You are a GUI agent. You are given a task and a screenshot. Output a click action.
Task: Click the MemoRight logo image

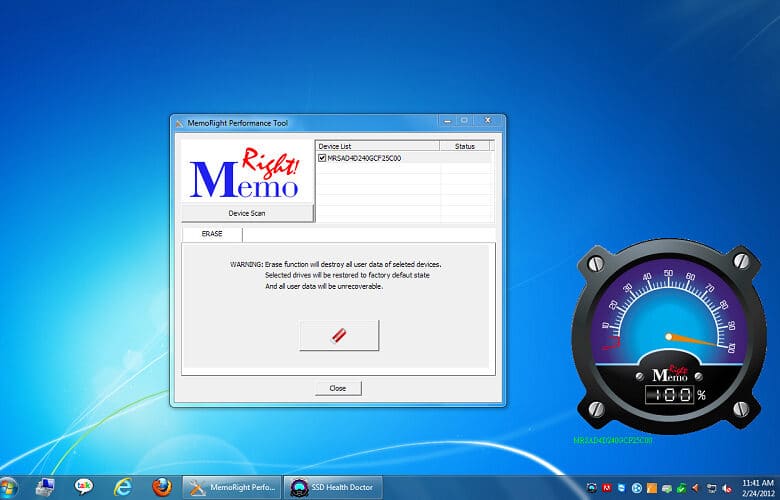(x=247, y=172)
